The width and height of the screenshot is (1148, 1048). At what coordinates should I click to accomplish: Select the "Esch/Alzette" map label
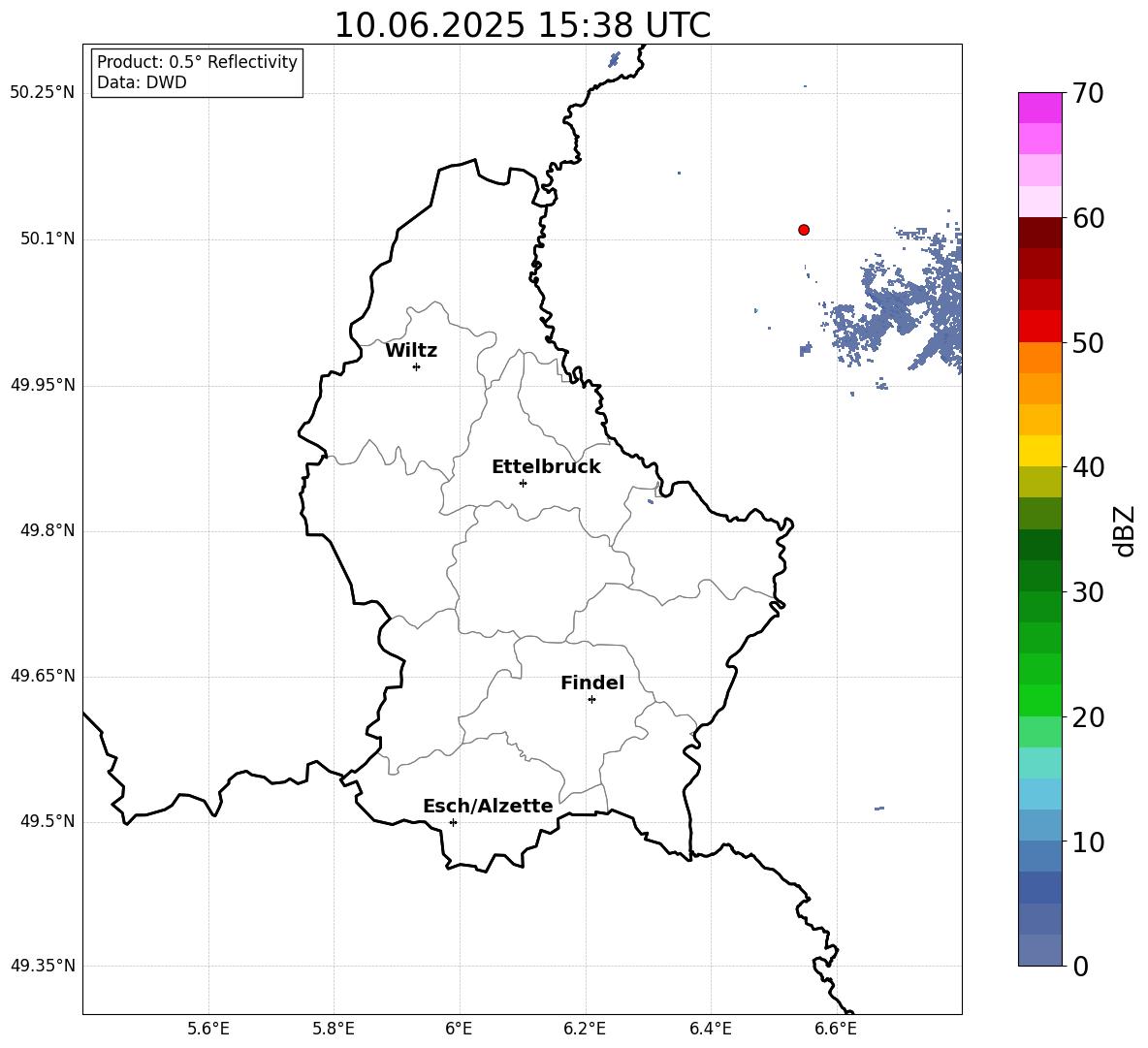point(488,806)
